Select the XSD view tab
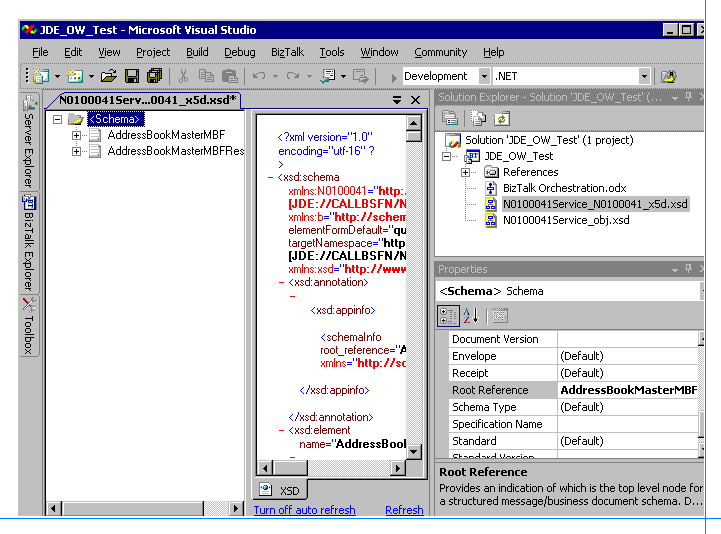This screenshot has height=534, width=721. click(x=280, y=490)
